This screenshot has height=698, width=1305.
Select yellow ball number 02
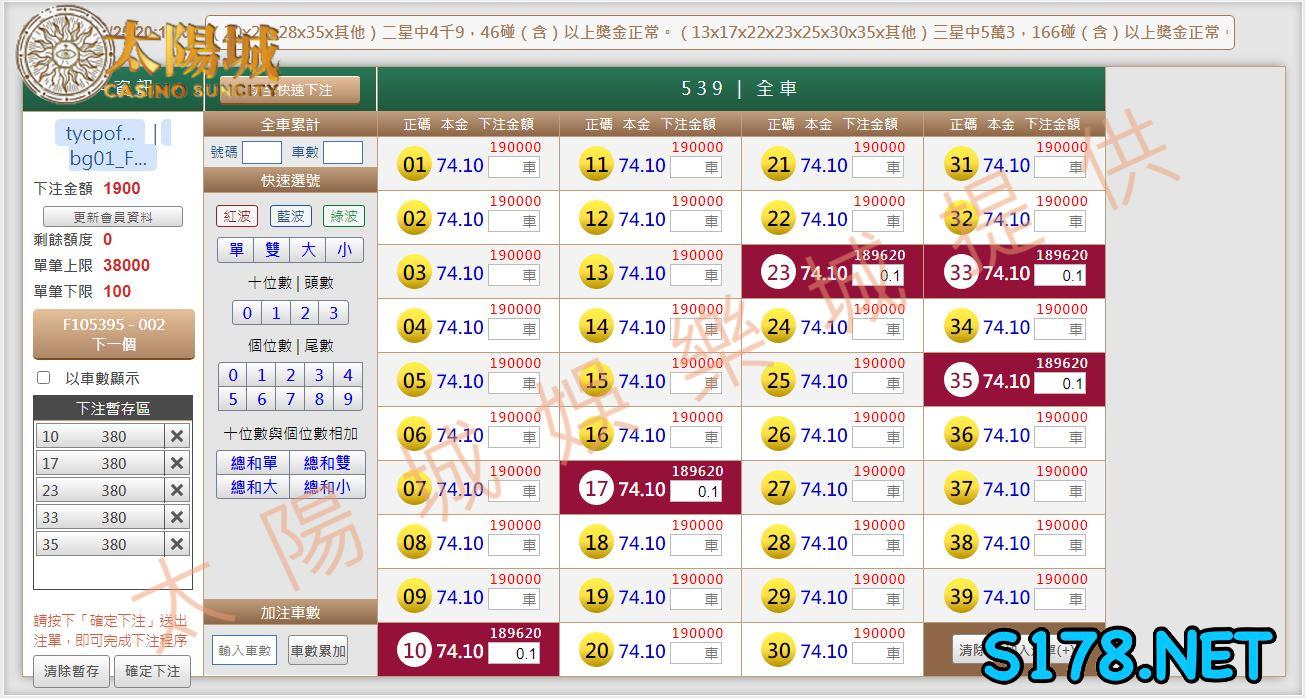pyautogui.click(x=414, y=219)
